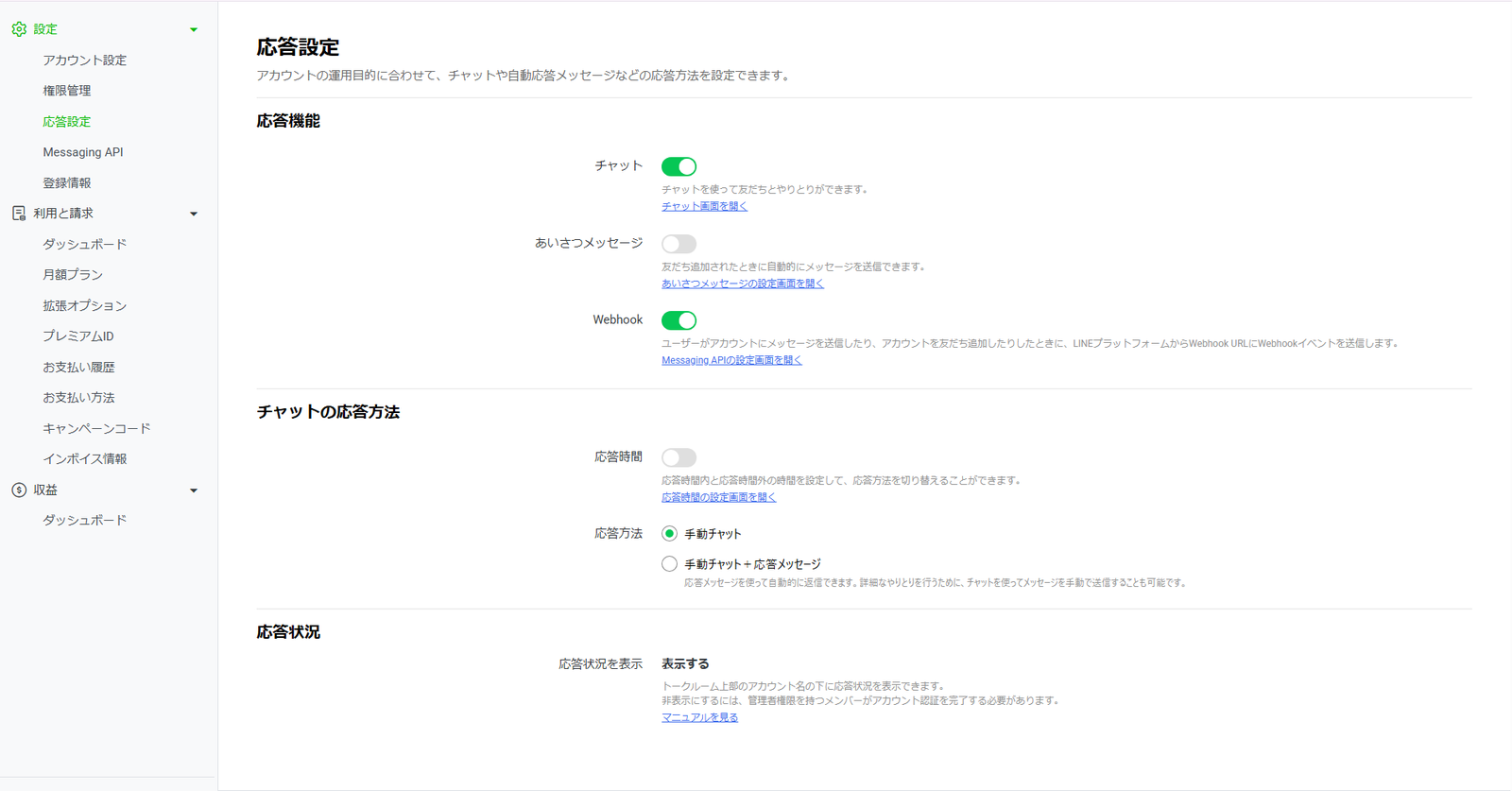The height and width of the screenshot is (791, 1512).
Task: Click the 応答状況 section heading
Action: coord(288,632)
